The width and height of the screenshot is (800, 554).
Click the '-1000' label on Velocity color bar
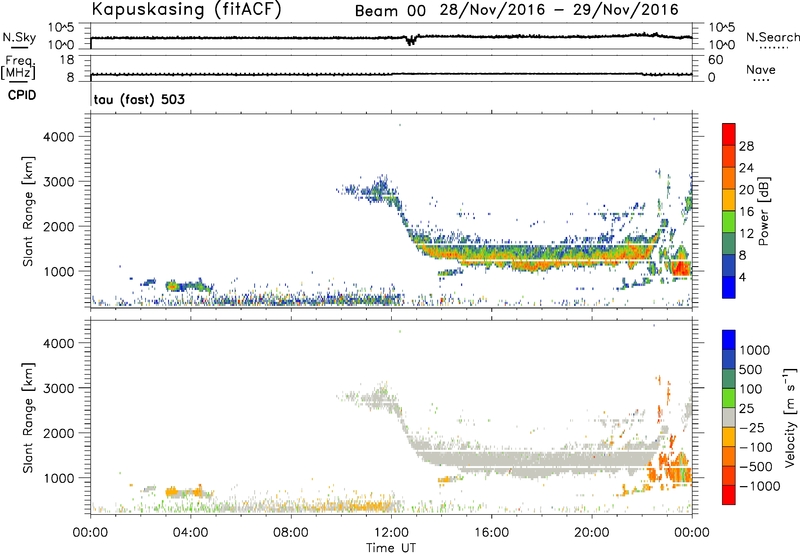759,486
